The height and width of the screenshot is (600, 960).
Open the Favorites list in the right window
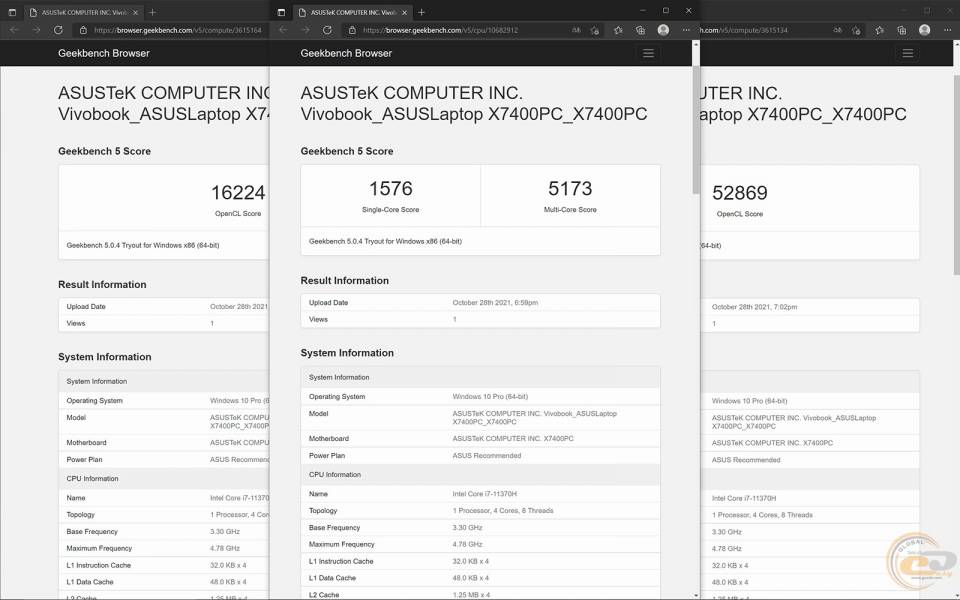pyautogui.click(x=879, y=30)
